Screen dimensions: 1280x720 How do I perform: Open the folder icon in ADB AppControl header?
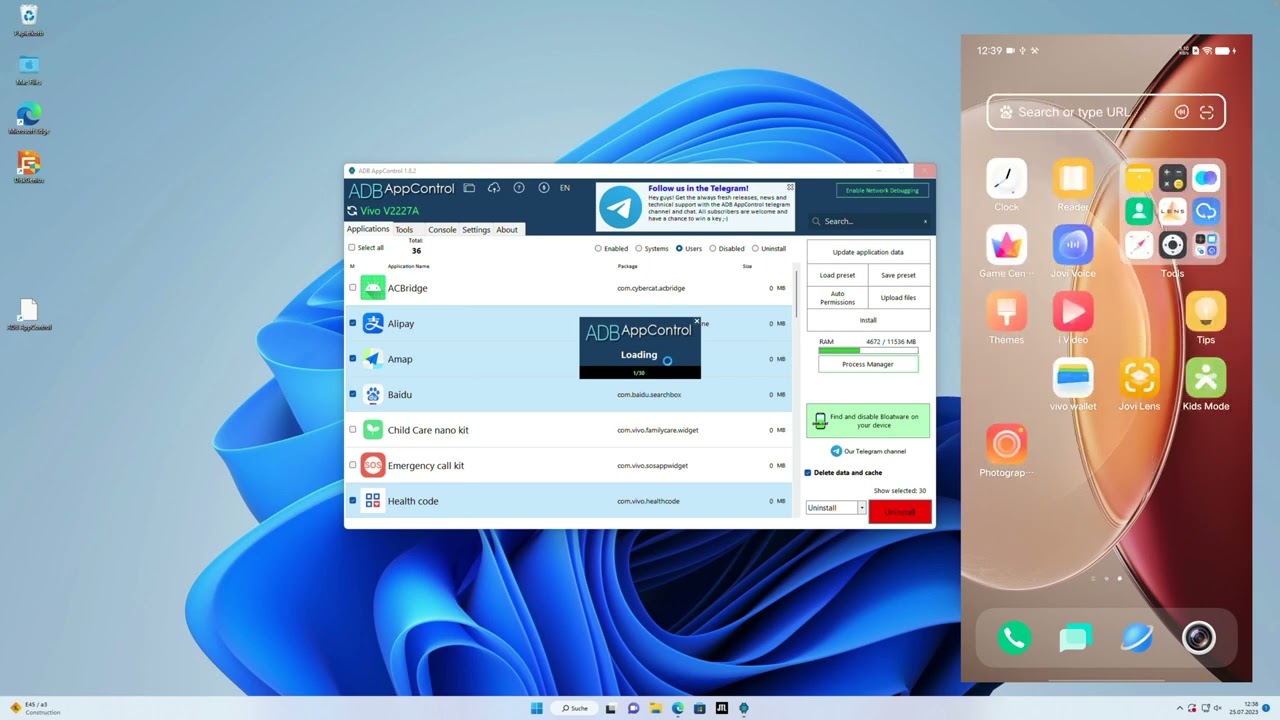468,188
